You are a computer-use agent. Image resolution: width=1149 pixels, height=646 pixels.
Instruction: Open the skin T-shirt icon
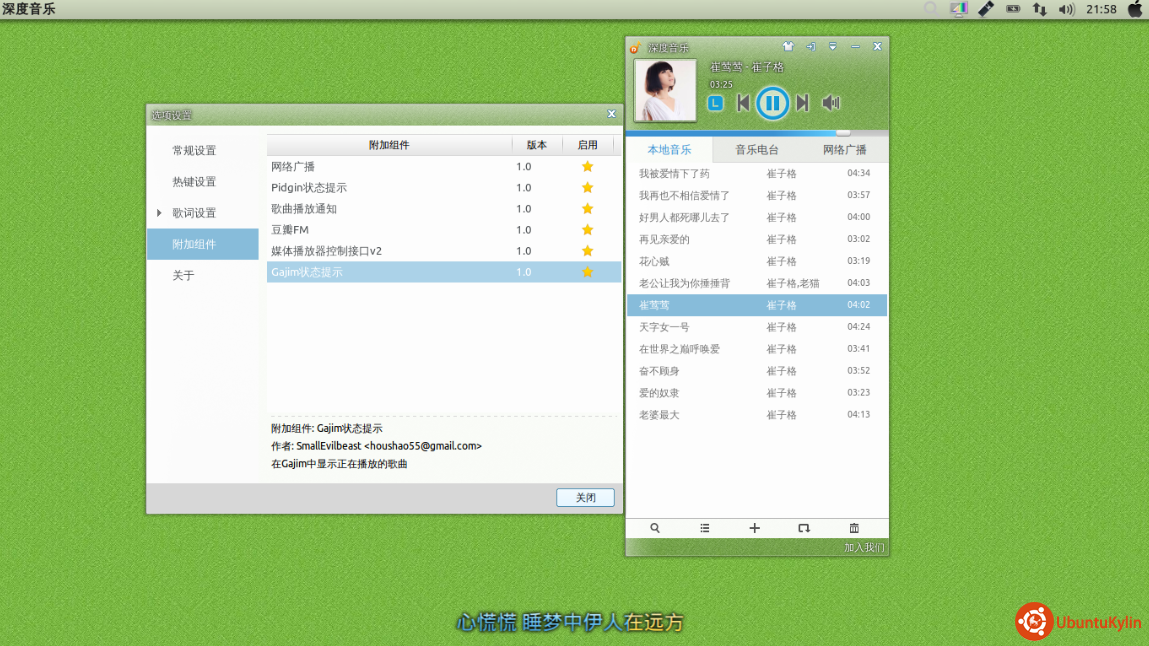(x=788, y=47)
